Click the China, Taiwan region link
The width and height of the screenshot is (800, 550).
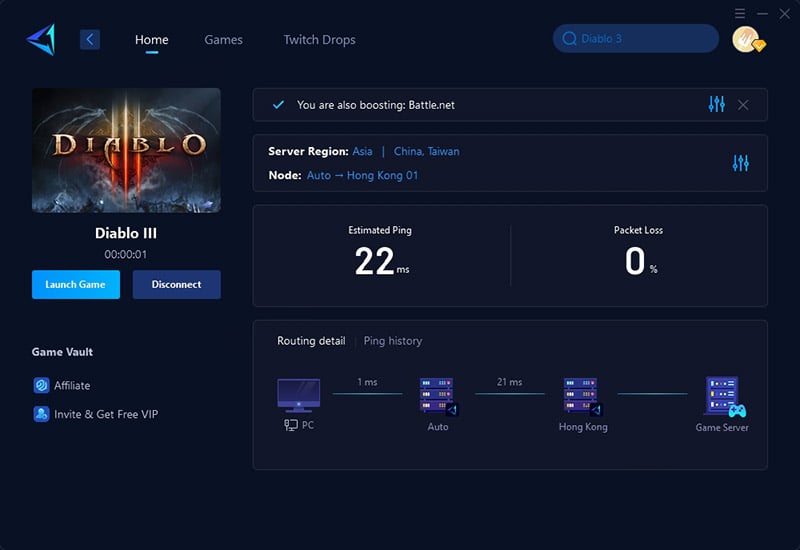pyautogui.click(x=427, y=152)
